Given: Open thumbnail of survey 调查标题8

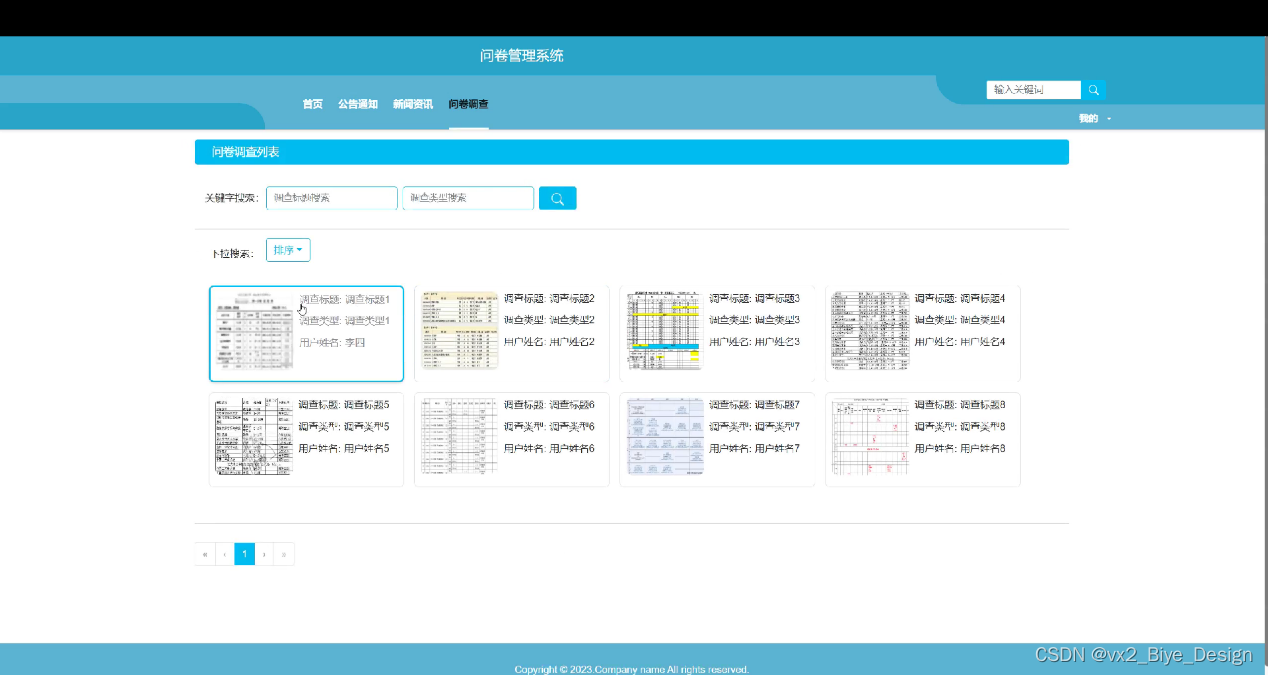Looking at the screenshot, I should click(x=870, y=436).
